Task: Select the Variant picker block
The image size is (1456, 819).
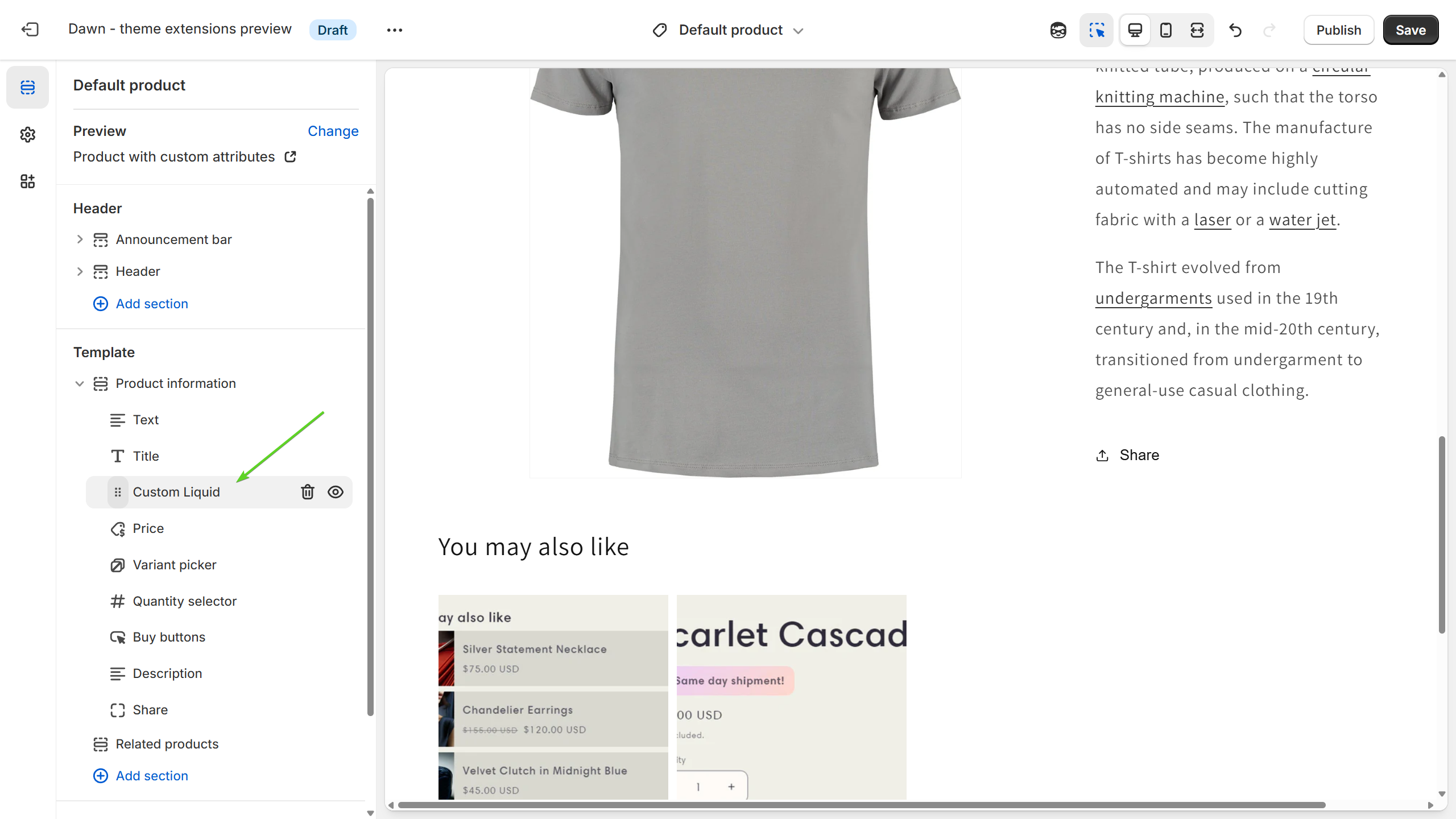Action: [174, 565]
